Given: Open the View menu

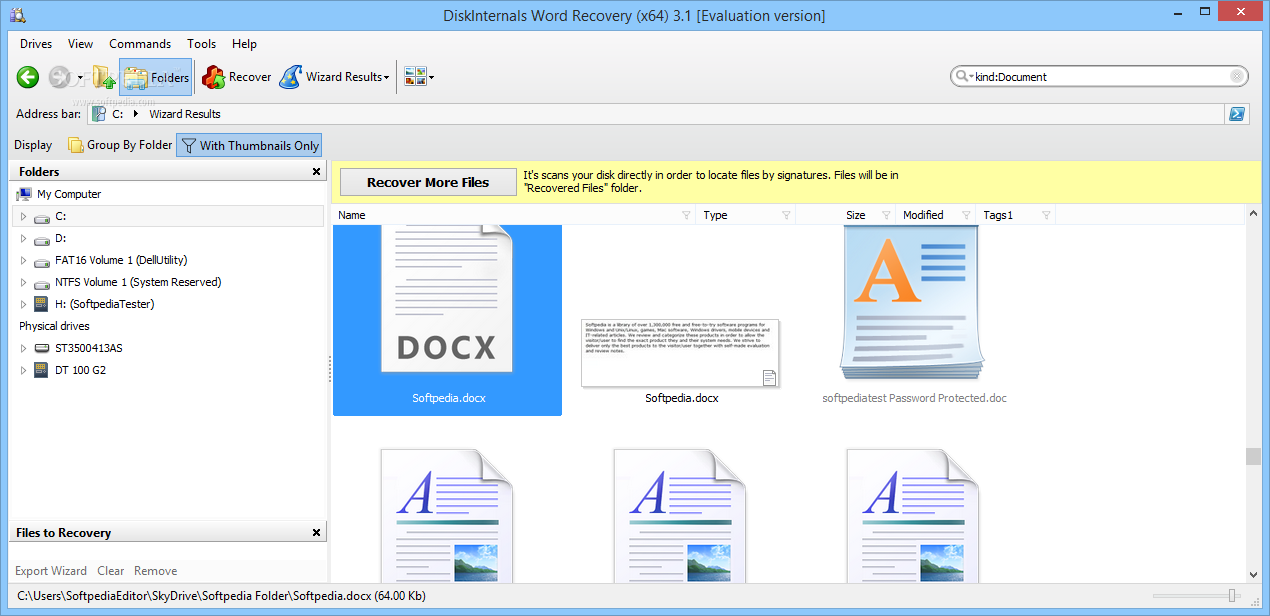Looking at the screenshot, I should [80, 44].
